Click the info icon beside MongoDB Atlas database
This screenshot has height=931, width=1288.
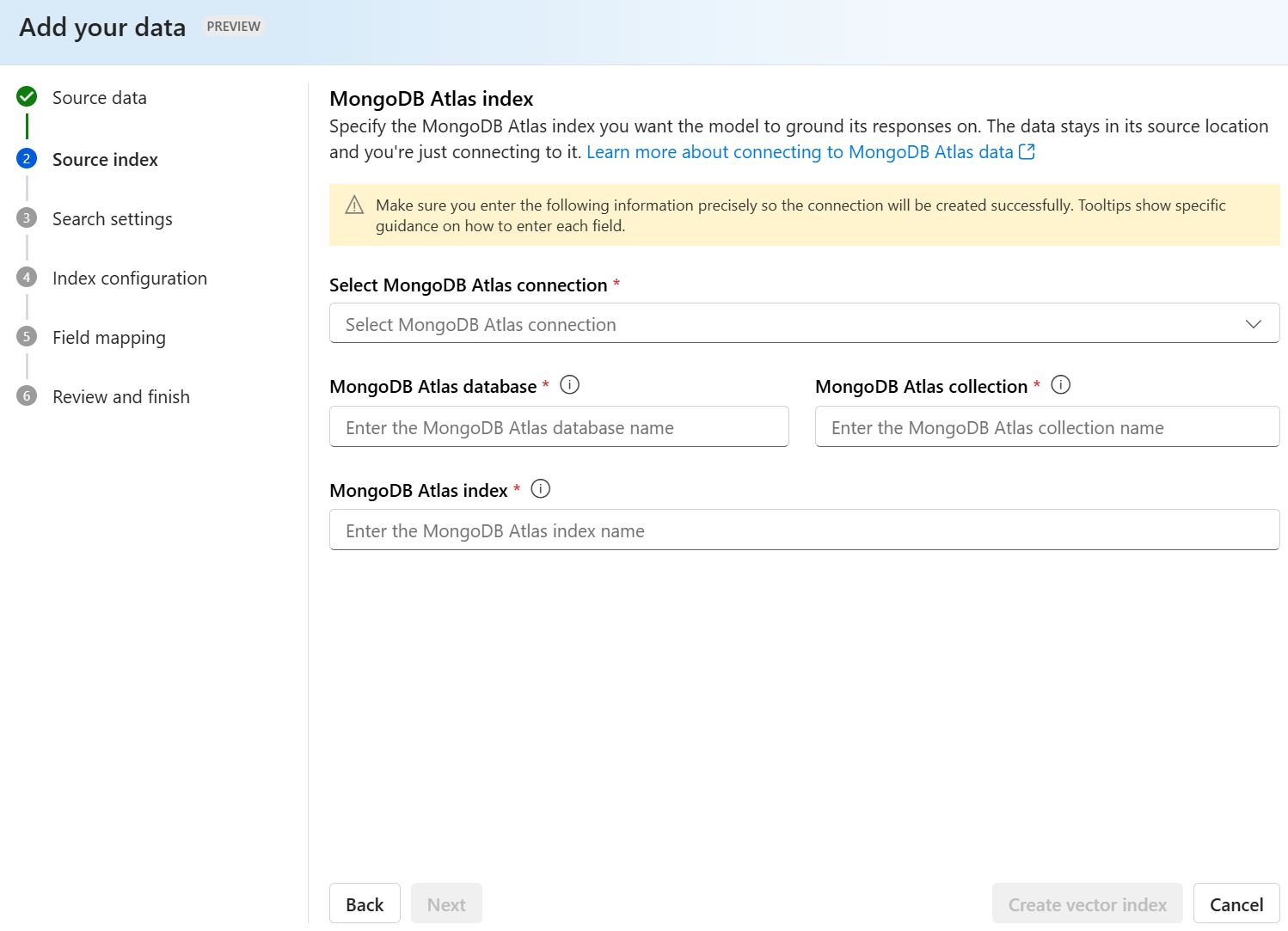569,385
